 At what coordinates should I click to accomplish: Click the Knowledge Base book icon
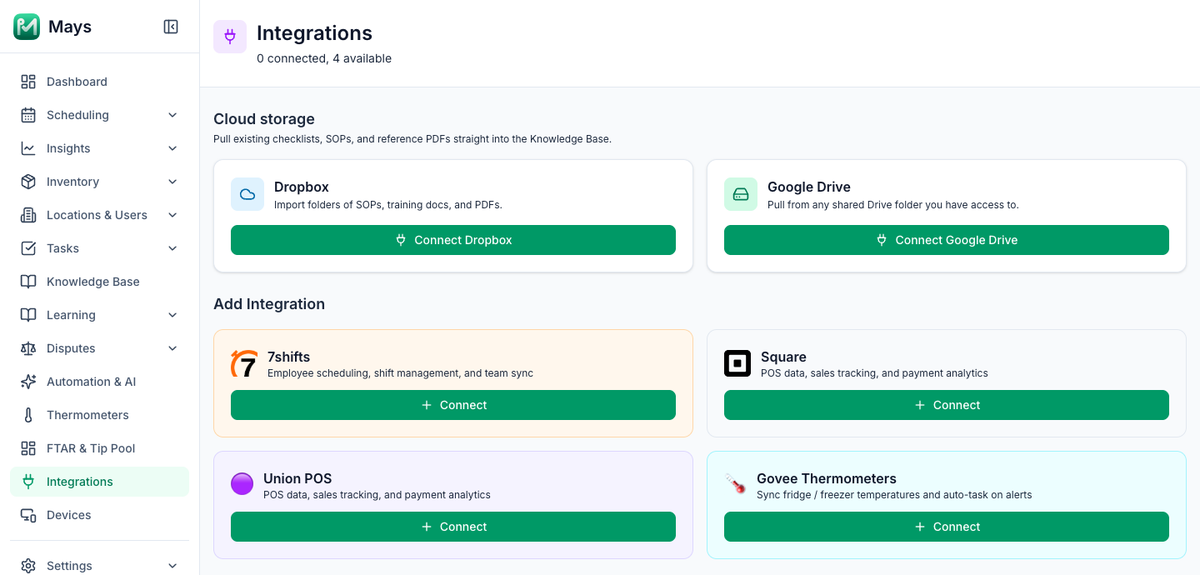click(28, 282)
